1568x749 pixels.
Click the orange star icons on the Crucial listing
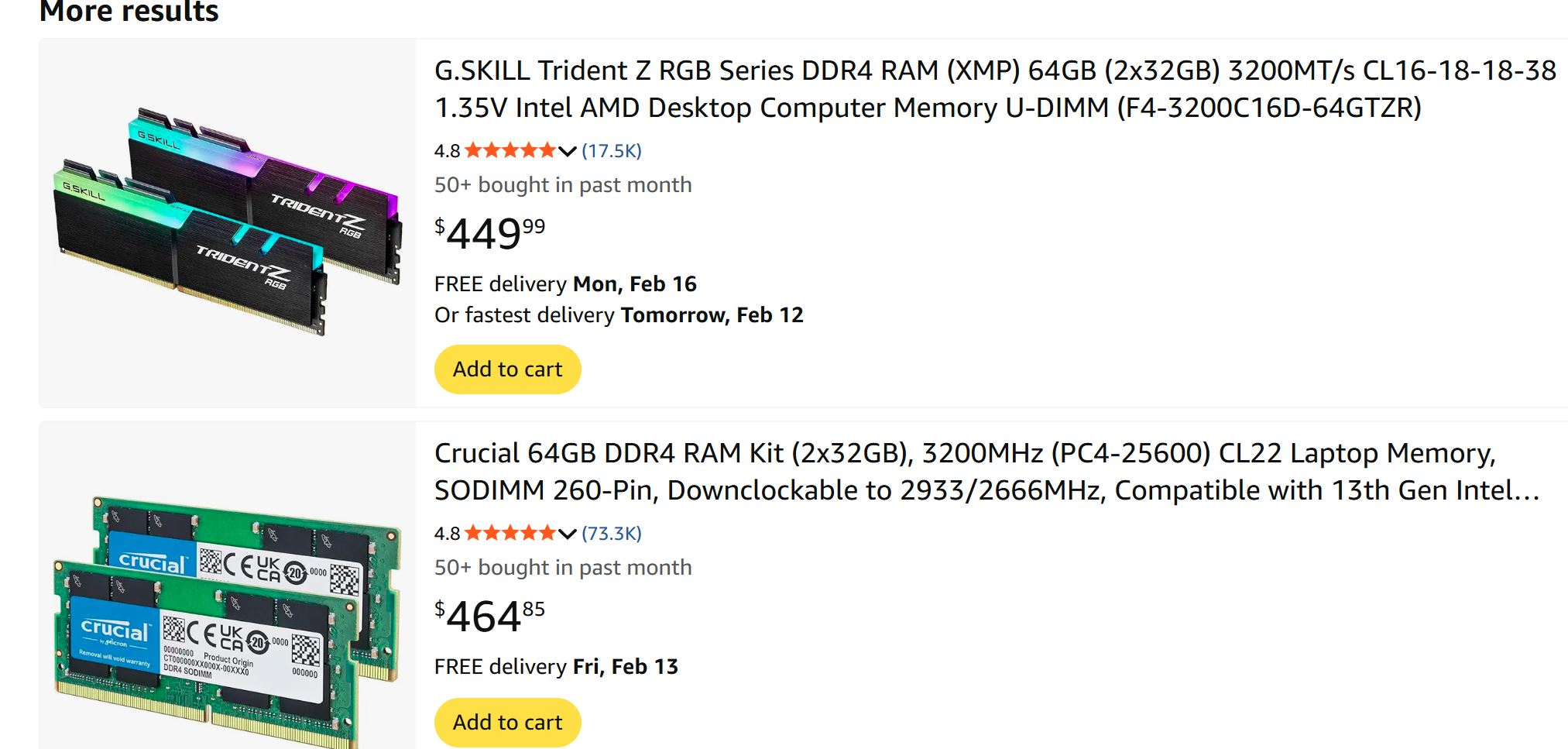[510, 532]
